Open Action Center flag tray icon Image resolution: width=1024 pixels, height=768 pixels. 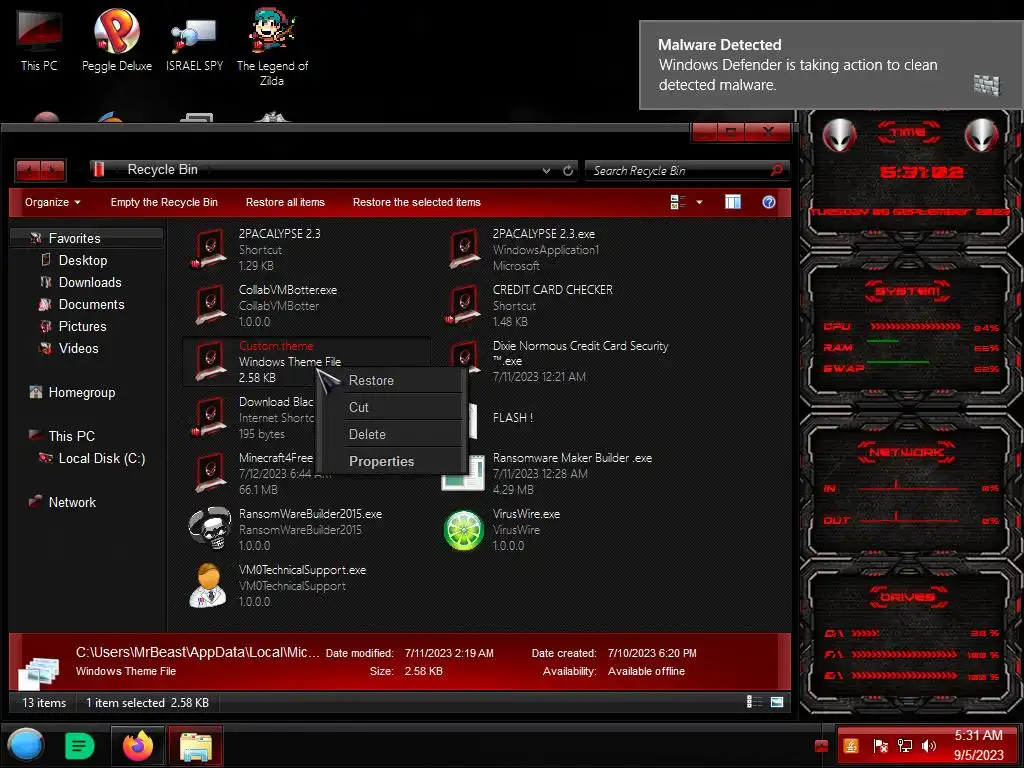[880, 746]
